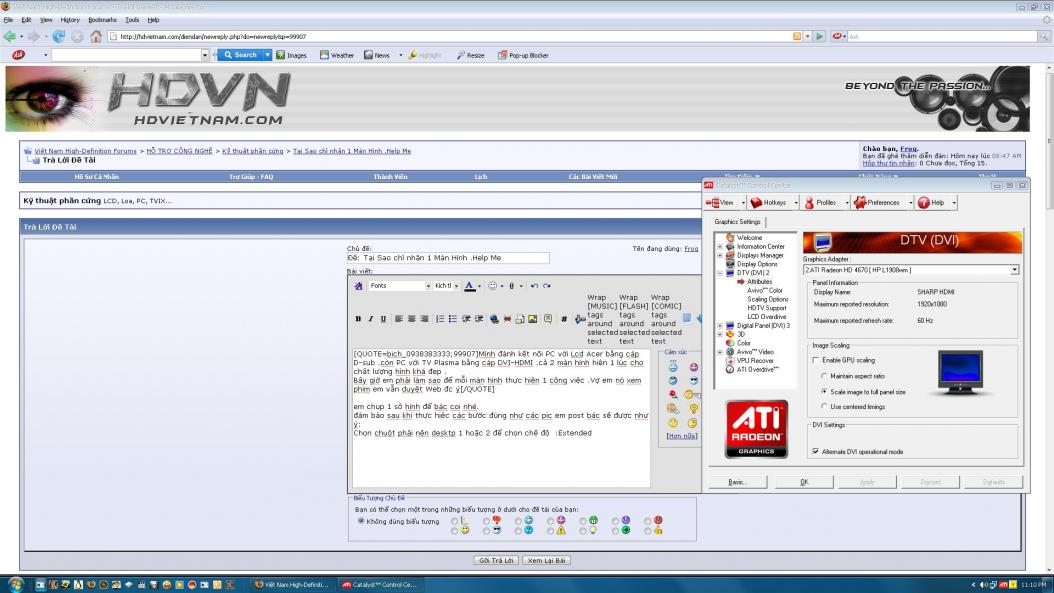
Task: Click inside the reply message text area
Action: [x=501, y=417]
